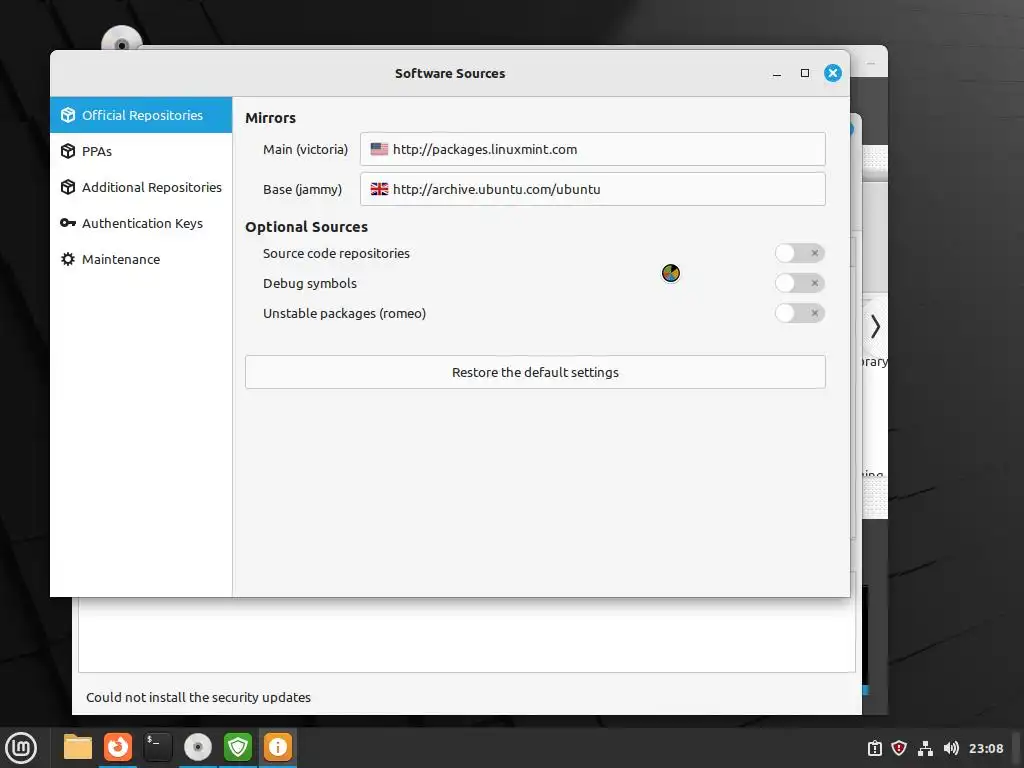Click the Authentication Keys key icon
Screen dimensions: 1024x768
(68, 223)
